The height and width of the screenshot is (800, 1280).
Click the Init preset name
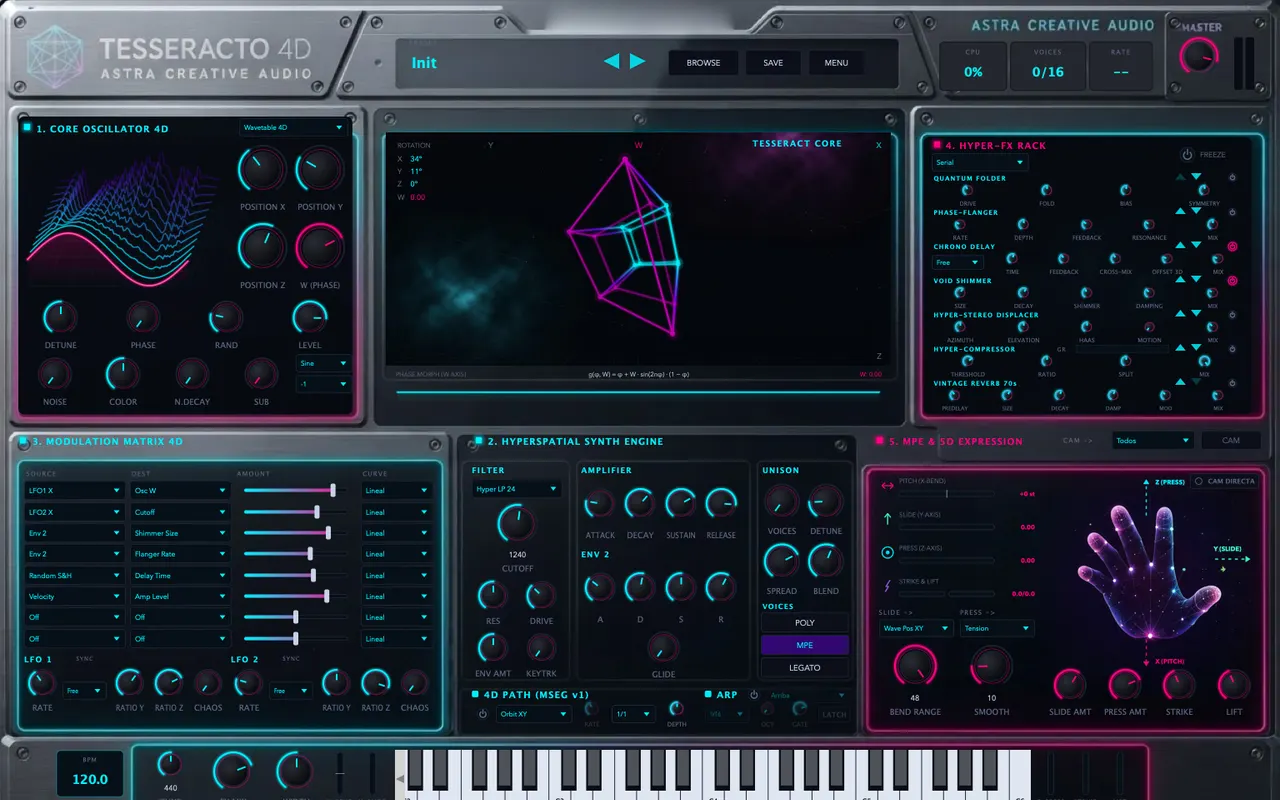[424, 62]
